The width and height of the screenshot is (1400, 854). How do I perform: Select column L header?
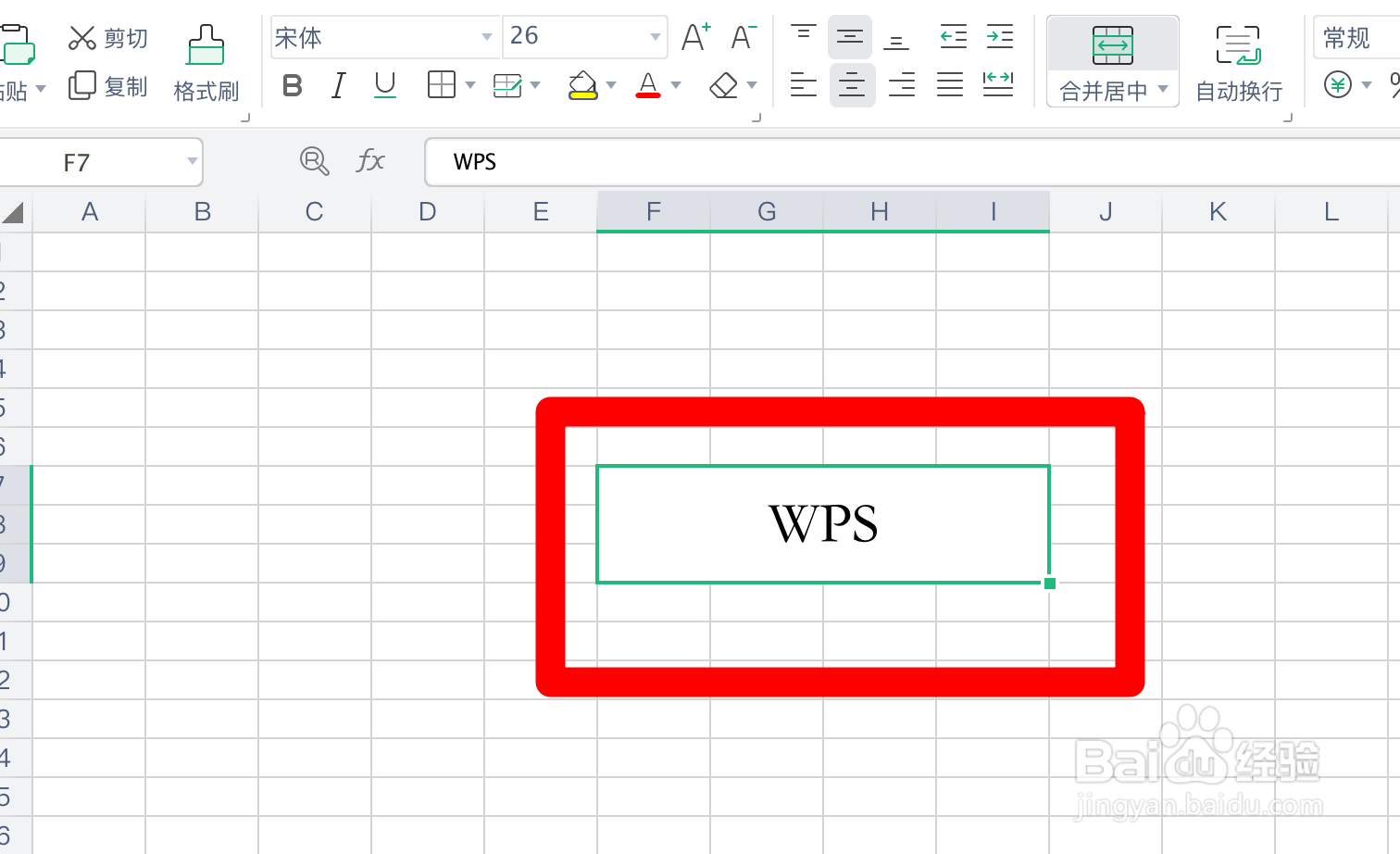pos(1331,212)
